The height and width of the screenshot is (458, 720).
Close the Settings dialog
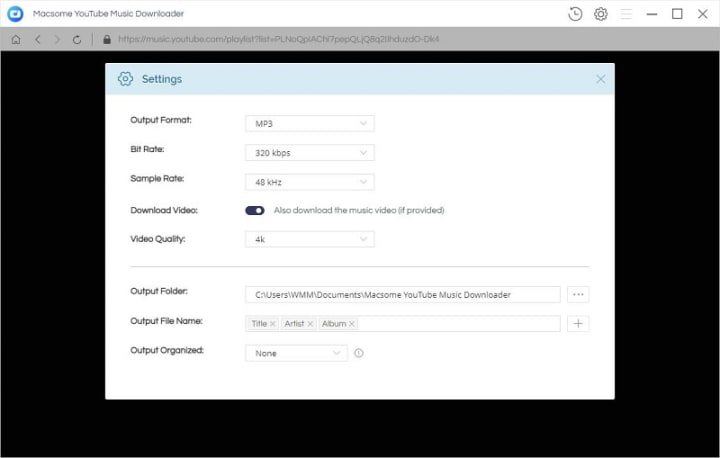(600, 79)
